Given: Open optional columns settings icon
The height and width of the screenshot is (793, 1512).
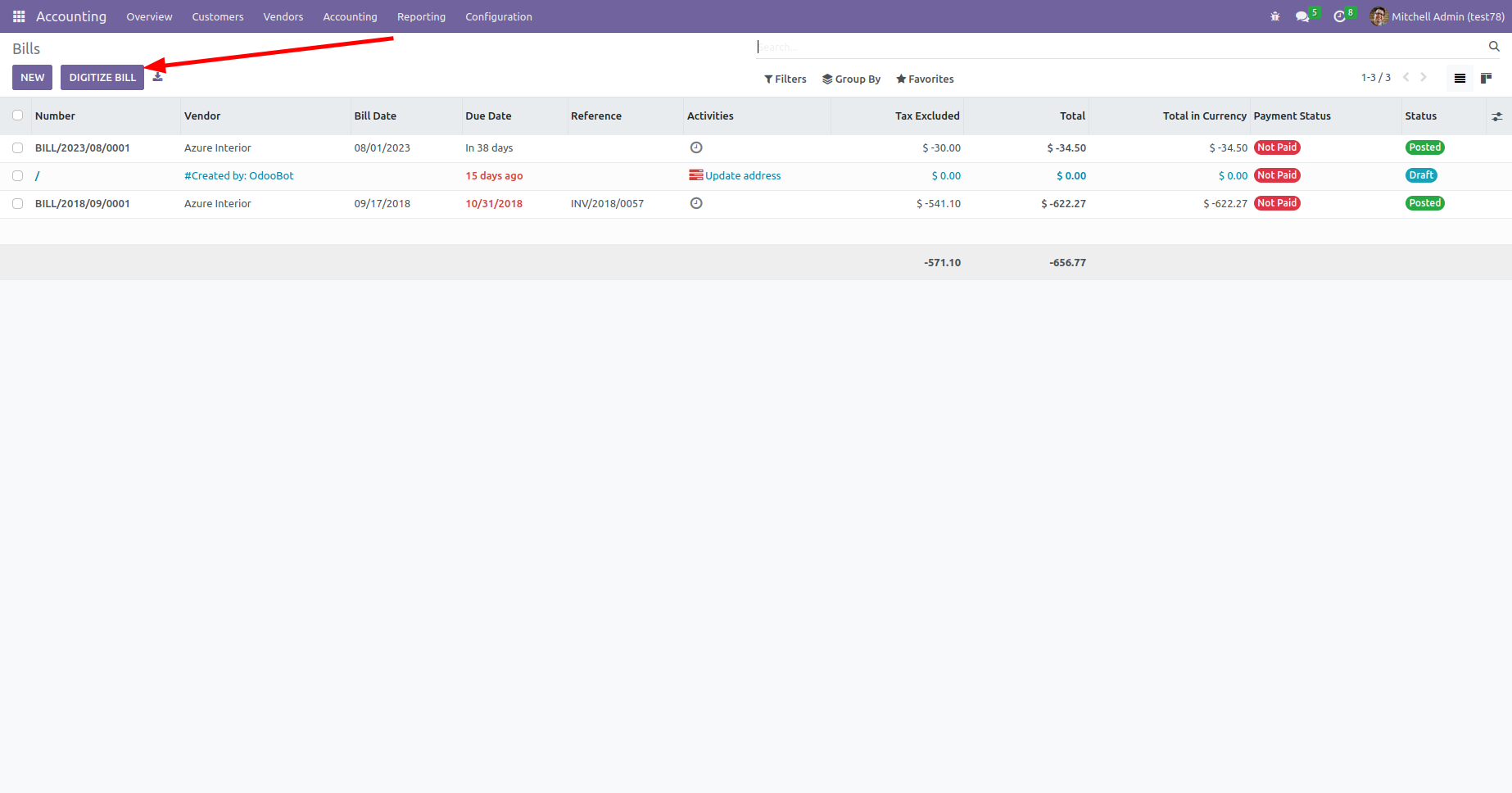Looking at the screenshot, I should click(x=1497, y=116).
